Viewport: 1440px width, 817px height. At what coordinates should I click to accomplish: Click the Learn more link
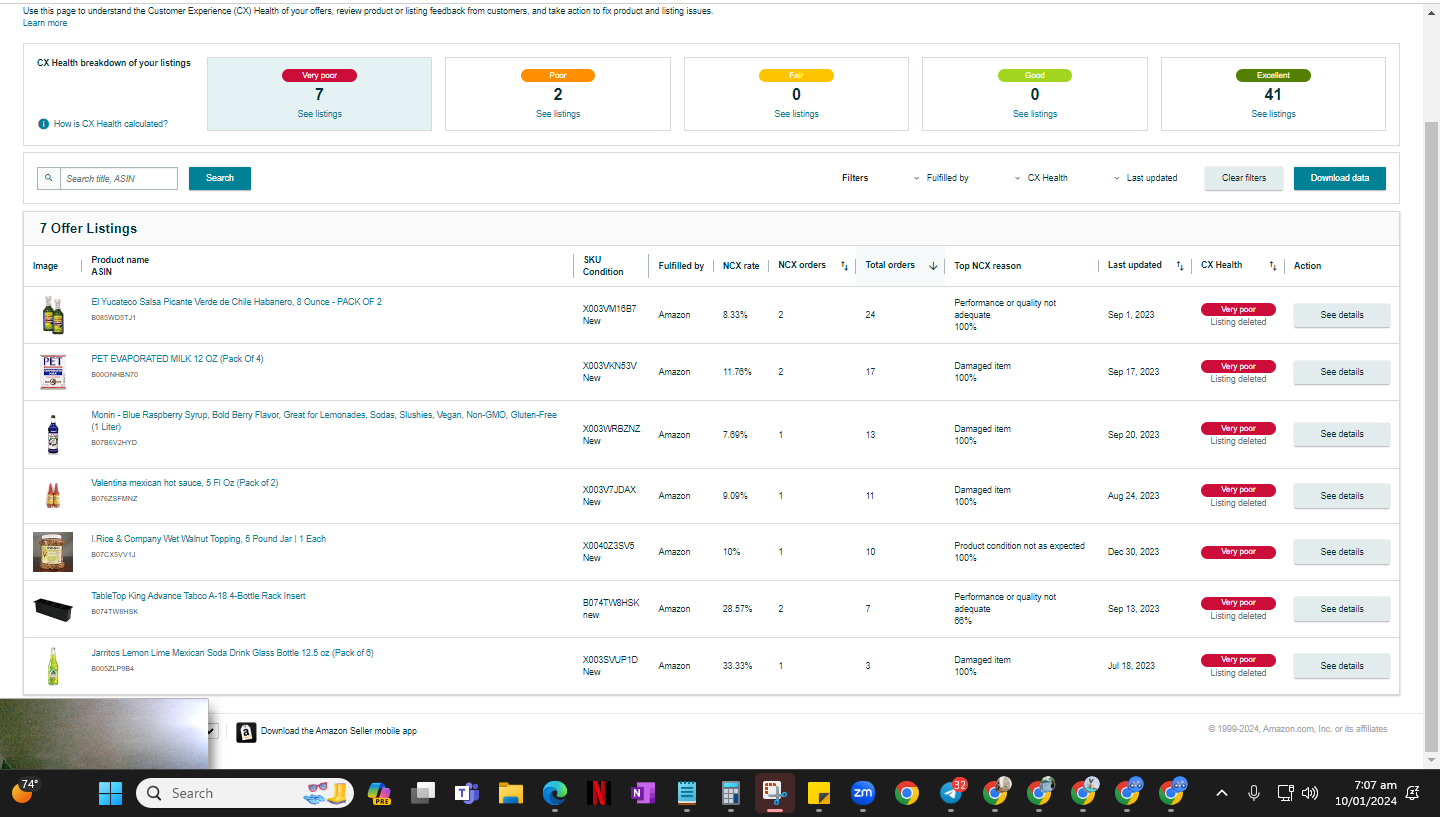(45, 23)
